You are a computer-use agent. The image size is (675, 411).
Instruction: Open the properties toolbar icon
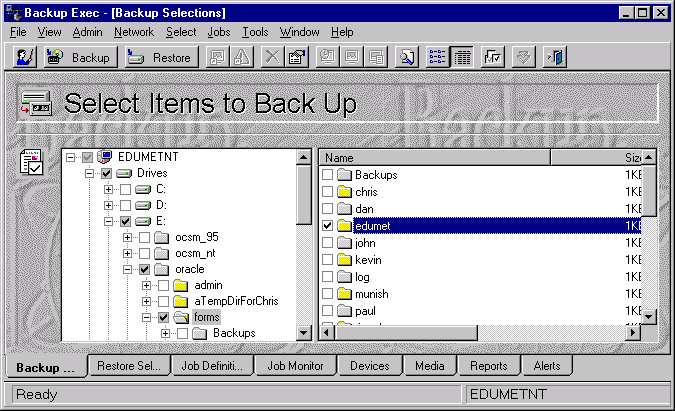coord(297,57)
